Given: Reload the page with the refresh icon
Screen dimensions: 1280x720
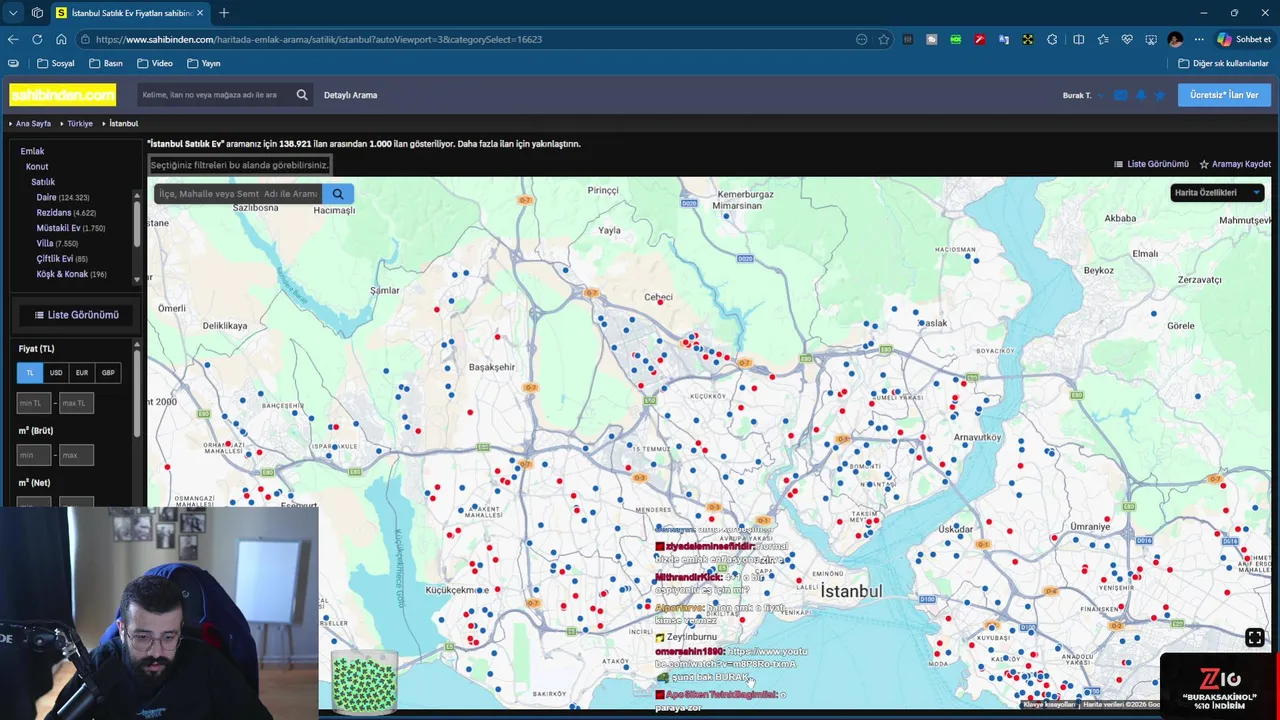Looking at the screenshot, I should pyautogui.click(x=37, y=39).
